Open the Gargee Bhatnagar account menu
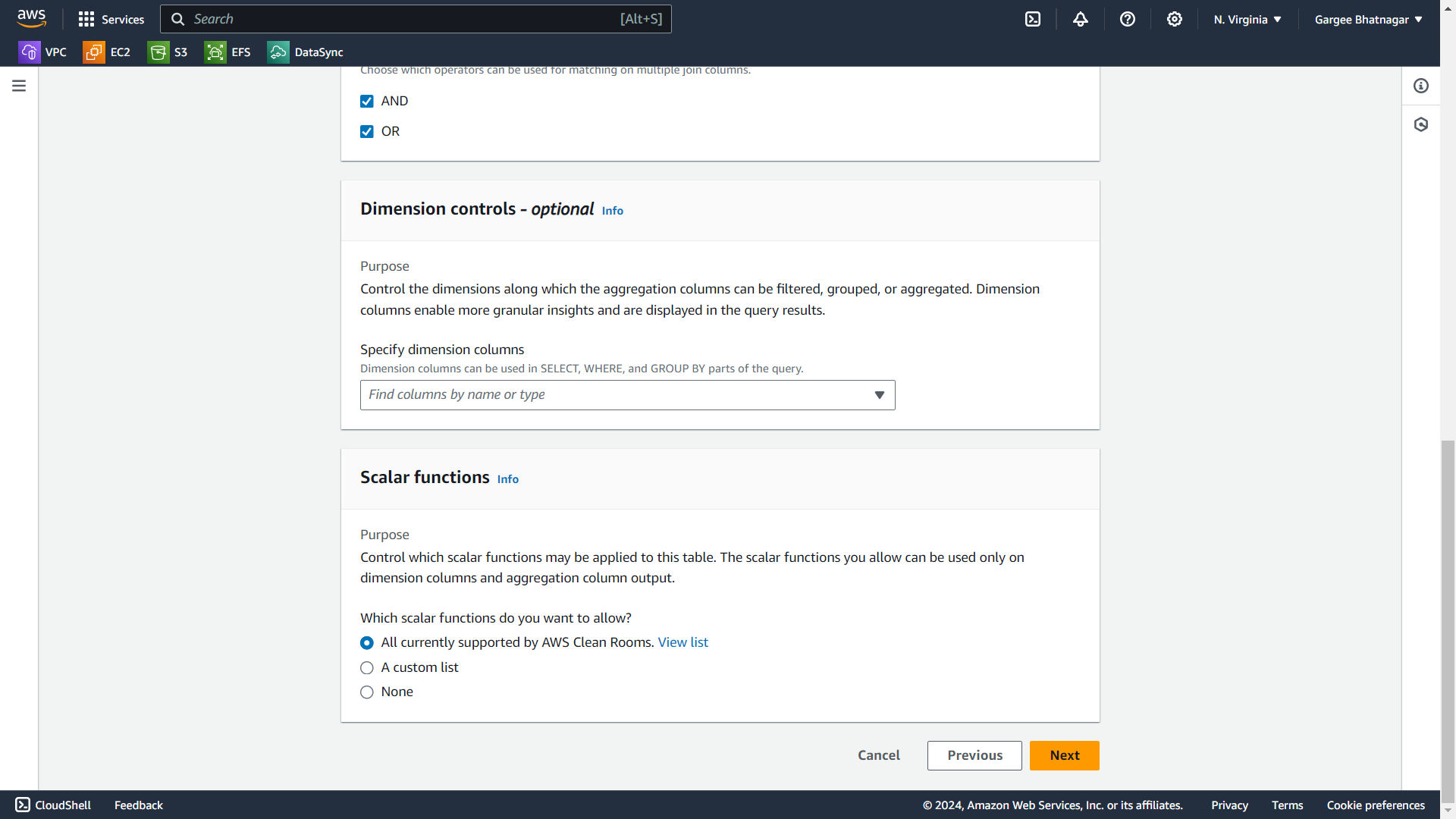Screen dimensions: 1456x819 pos(1368,20)
